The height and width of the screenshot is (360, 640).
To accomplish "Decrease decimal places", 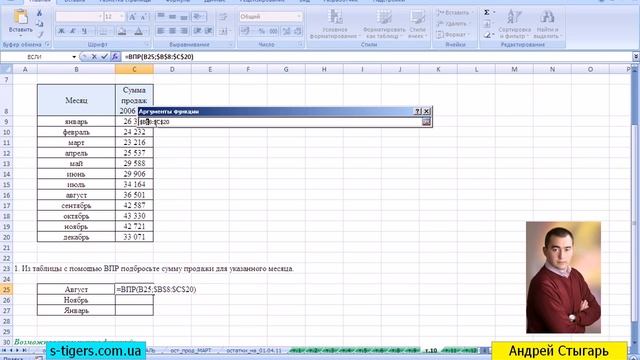I will [x=298, y=31].
